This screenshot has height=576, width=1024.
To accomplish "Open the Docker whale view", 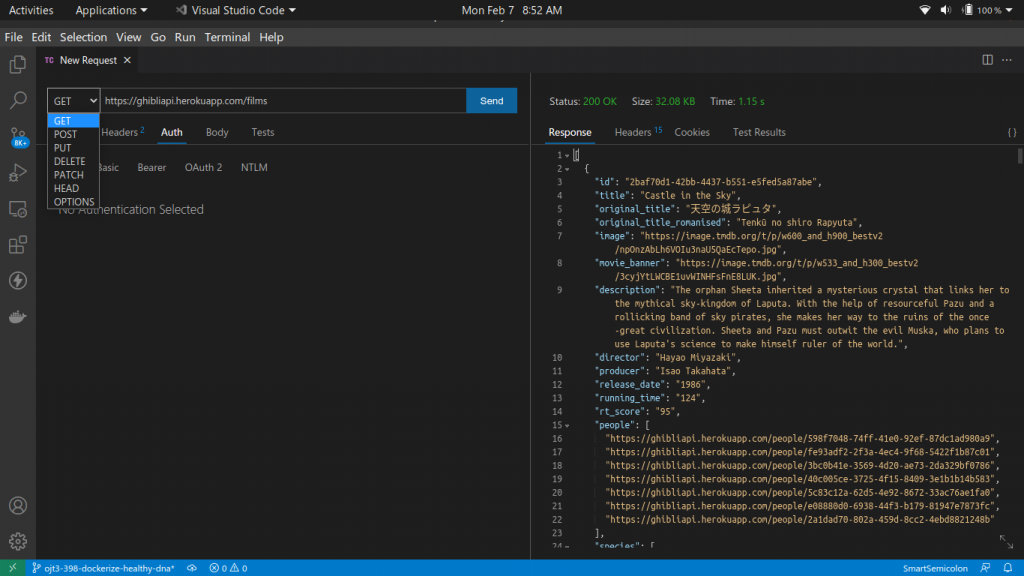I will pos(18,317).
